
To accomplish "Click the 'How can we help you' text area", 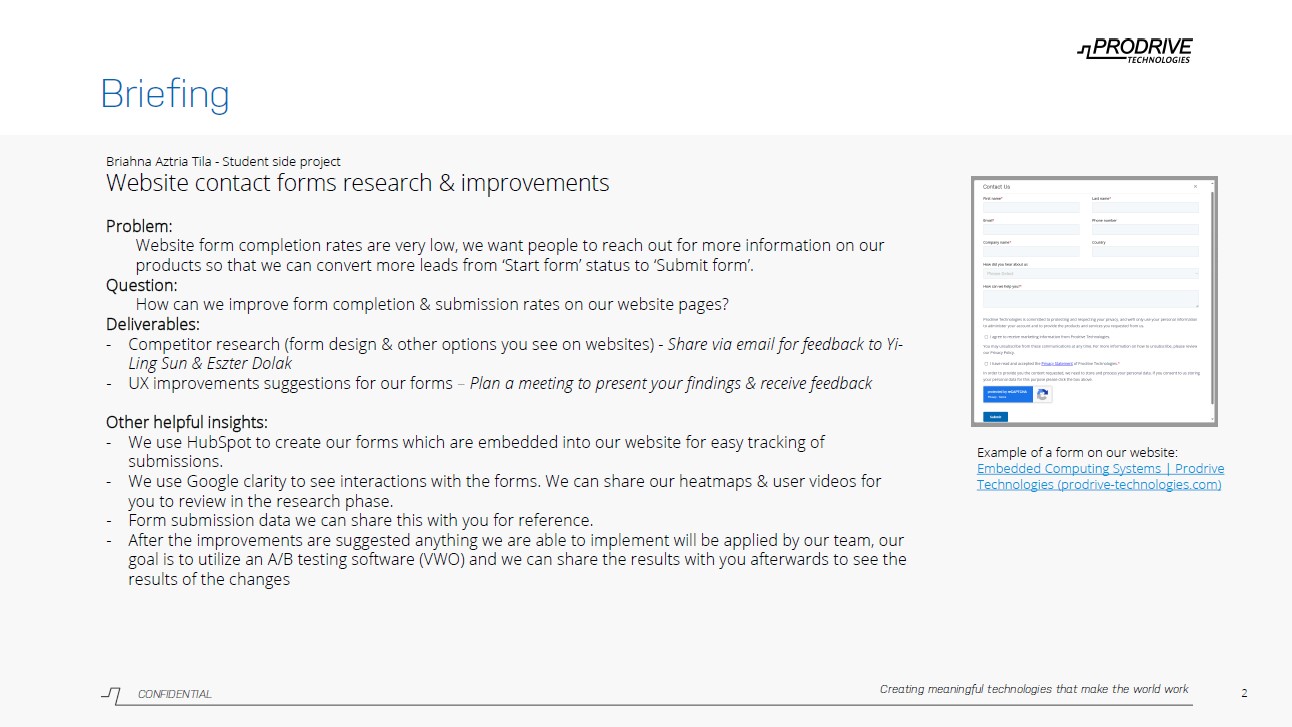I will tap(1090, 298).
